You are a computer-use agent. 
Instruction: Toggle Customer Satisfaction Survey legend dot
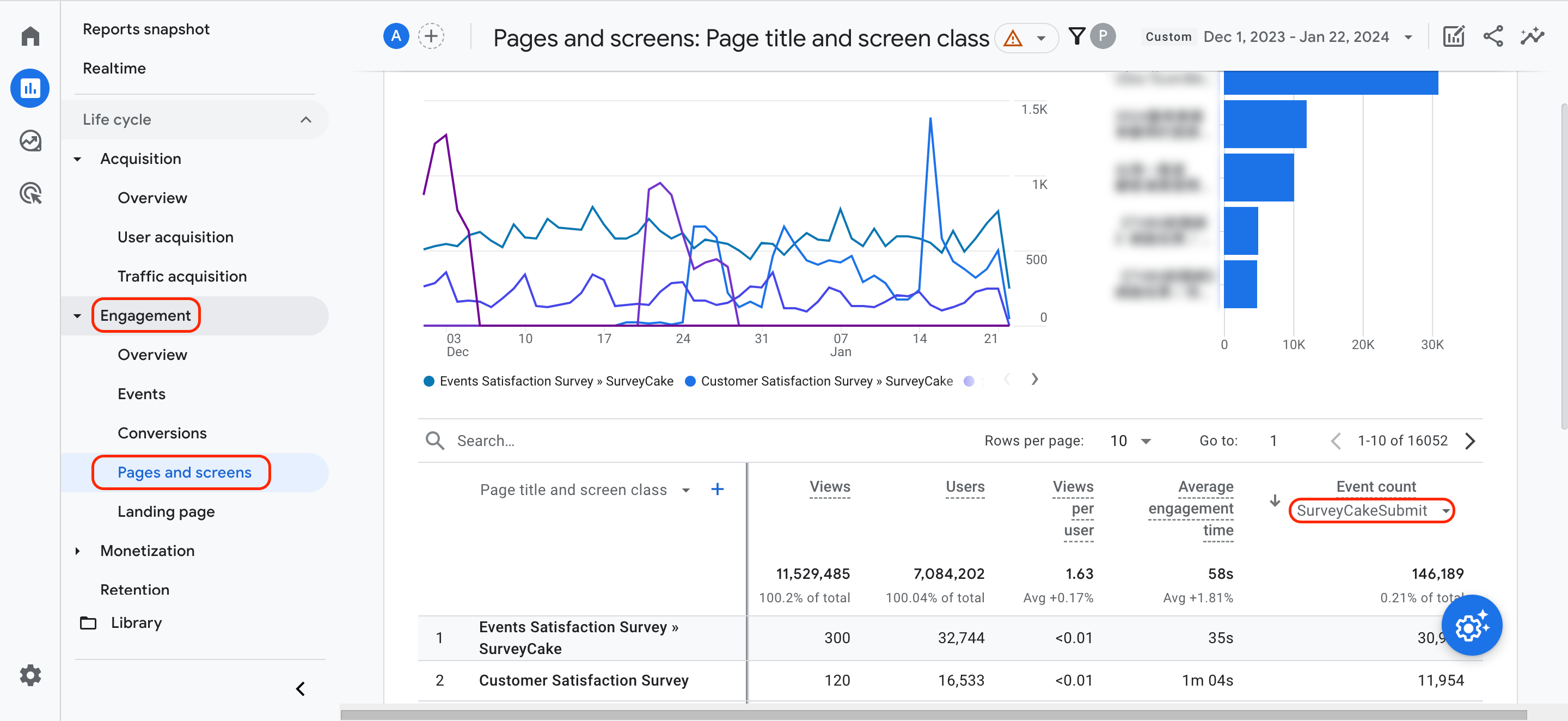point(690,381)
